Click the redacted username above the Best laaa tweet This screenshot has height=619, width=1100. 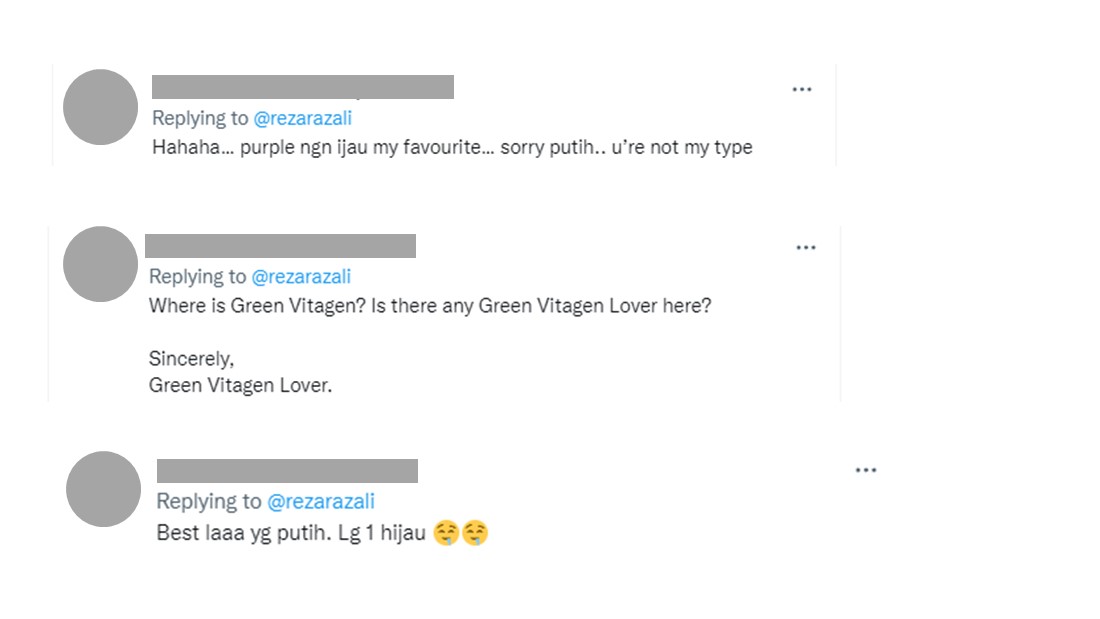pyautogui.click(x=287, y=471)
